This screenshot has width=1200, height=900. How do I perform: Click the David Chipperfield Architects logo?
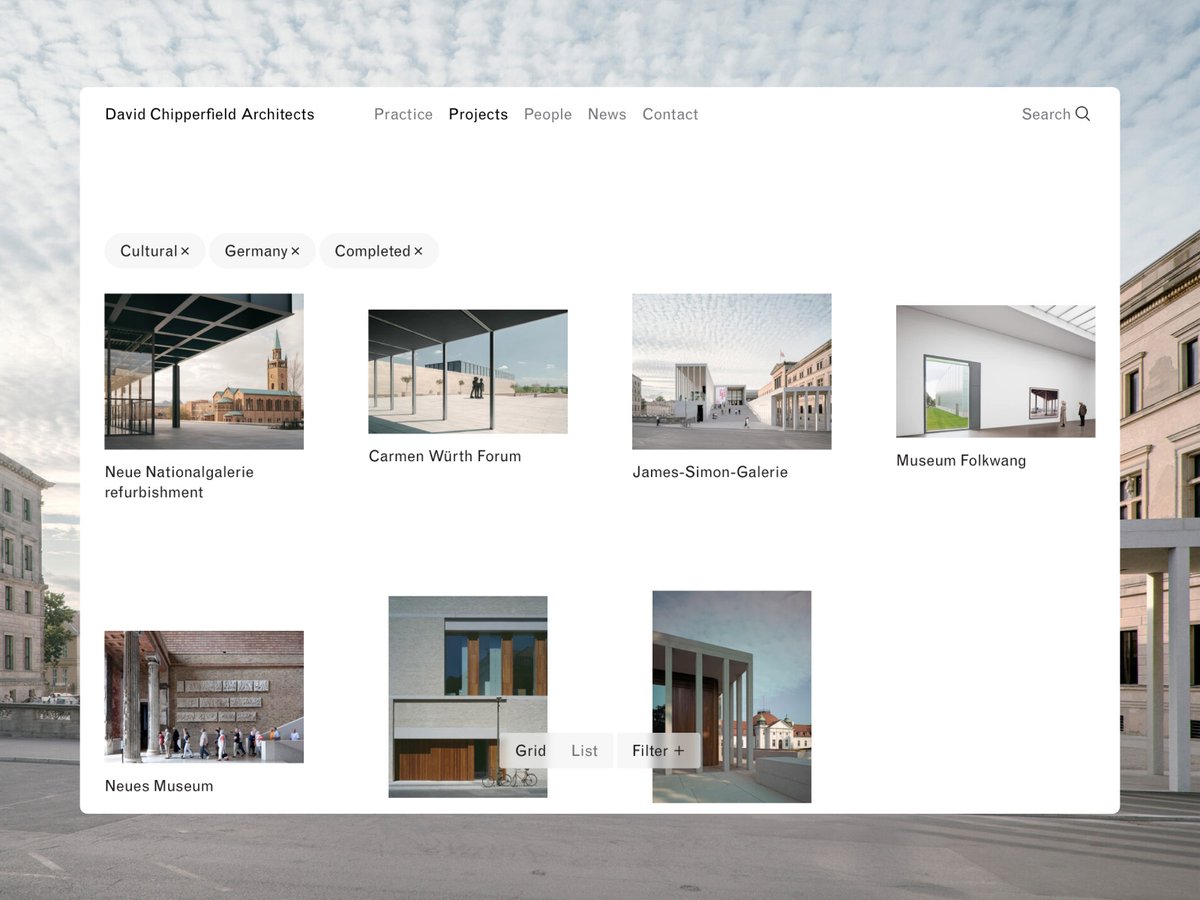pyautogui.click(x=210, y=114)
